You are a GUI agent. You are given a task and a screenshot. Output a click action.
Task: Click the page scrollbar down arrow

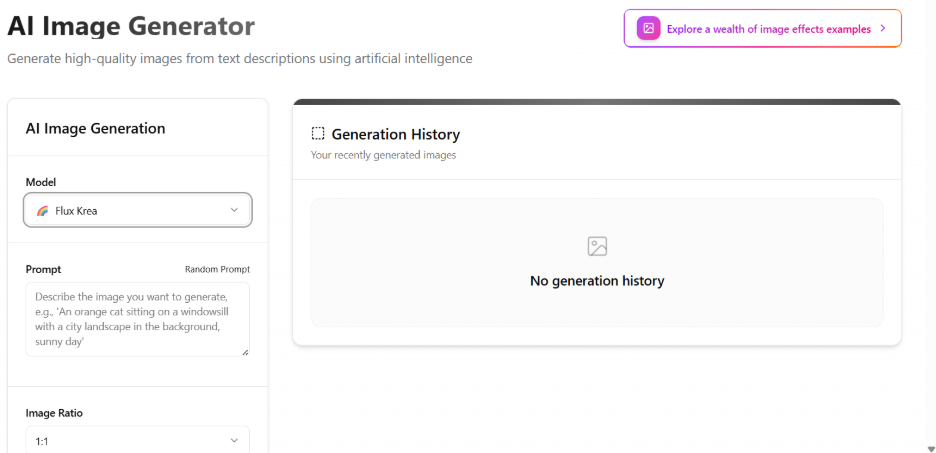point(928,447)
